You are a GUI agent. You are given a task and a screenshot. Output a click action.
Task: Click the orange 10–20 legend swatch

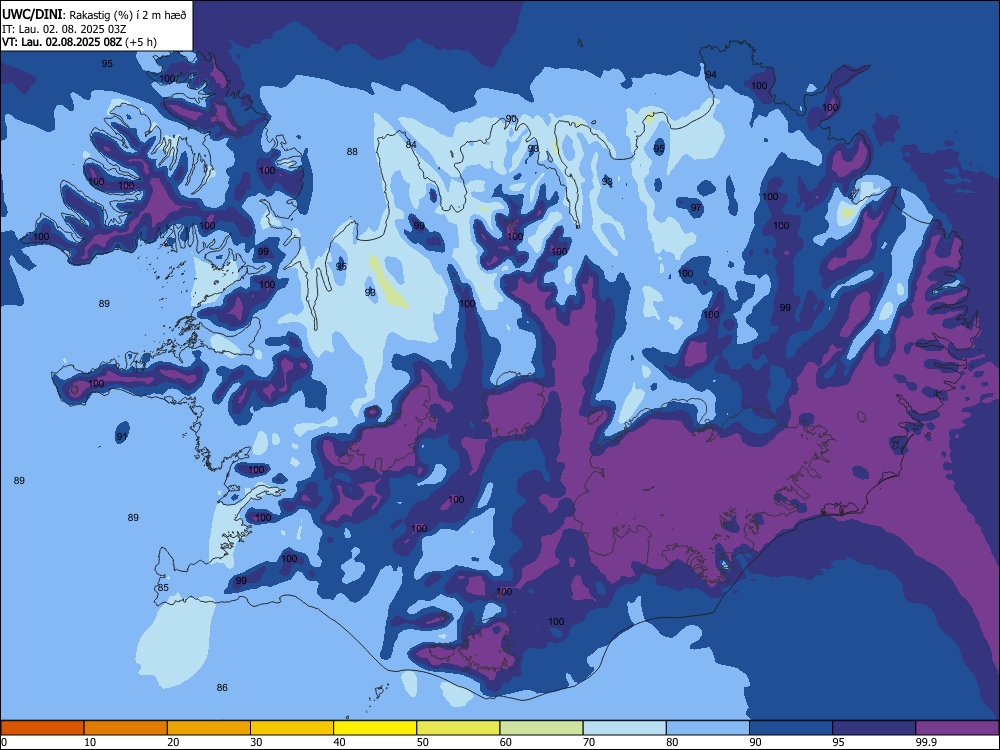coord(126,728)
